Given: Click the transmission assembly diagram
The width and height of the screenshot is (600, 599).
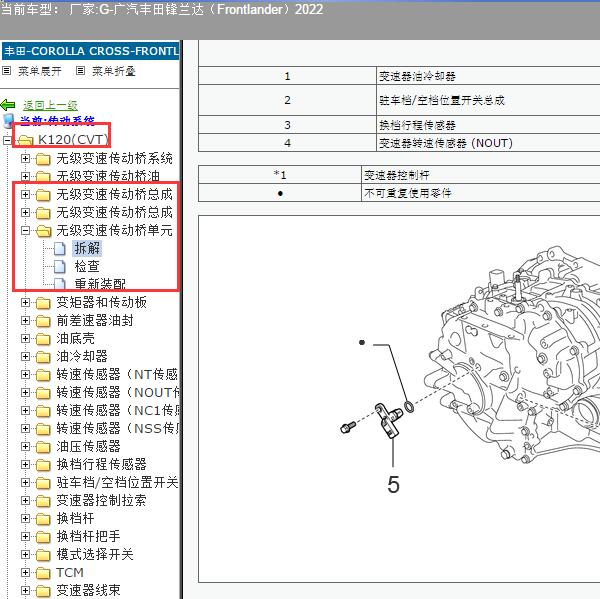Looking at the screenshot, I should coord(512,356).
